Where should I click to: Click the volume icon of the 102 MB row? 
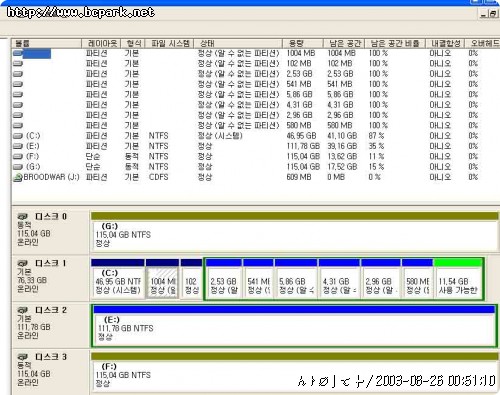(x=18, y=64)
